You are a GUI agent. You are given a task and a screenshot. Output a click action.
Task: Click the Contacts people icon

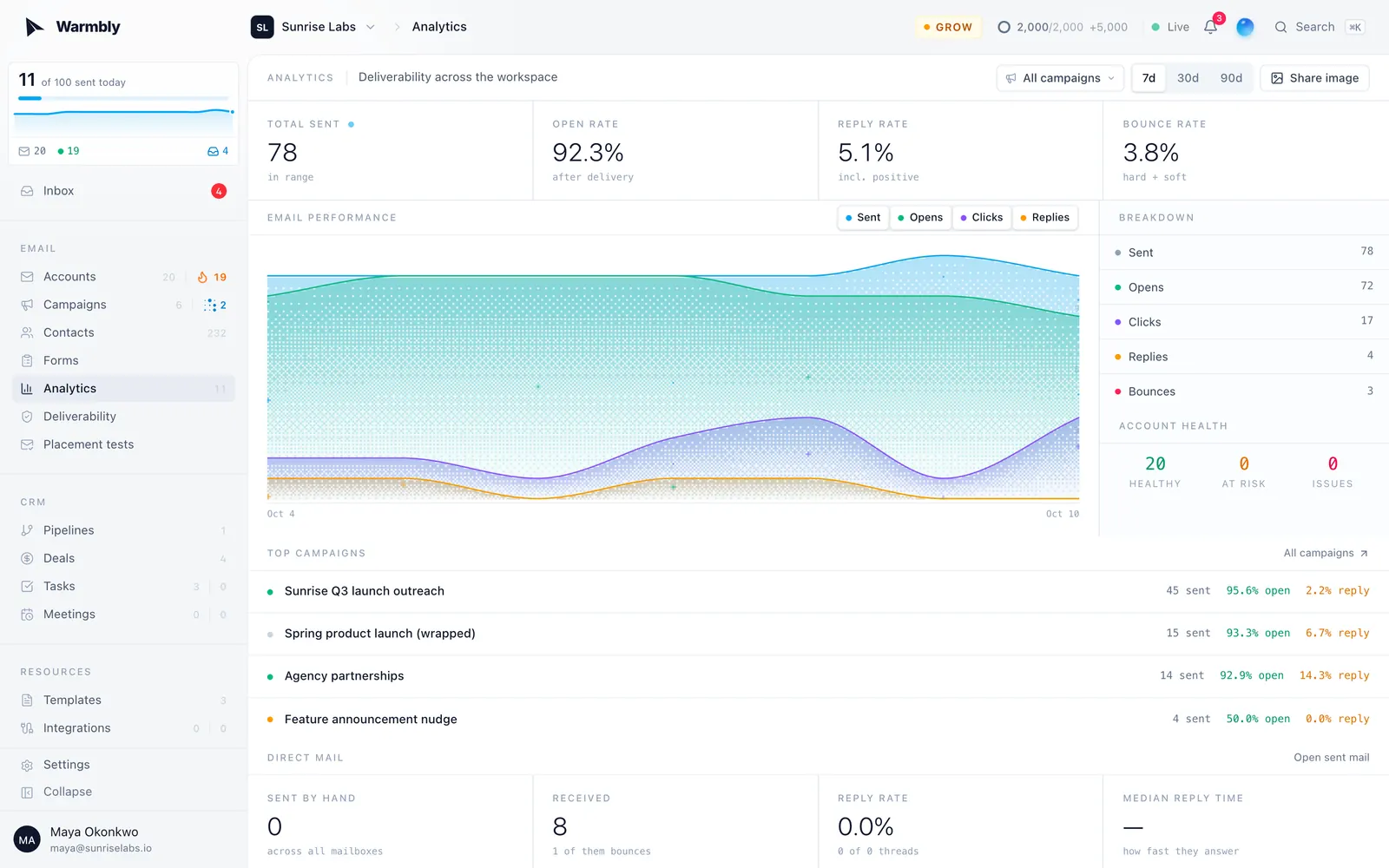[x=27, y=332]
